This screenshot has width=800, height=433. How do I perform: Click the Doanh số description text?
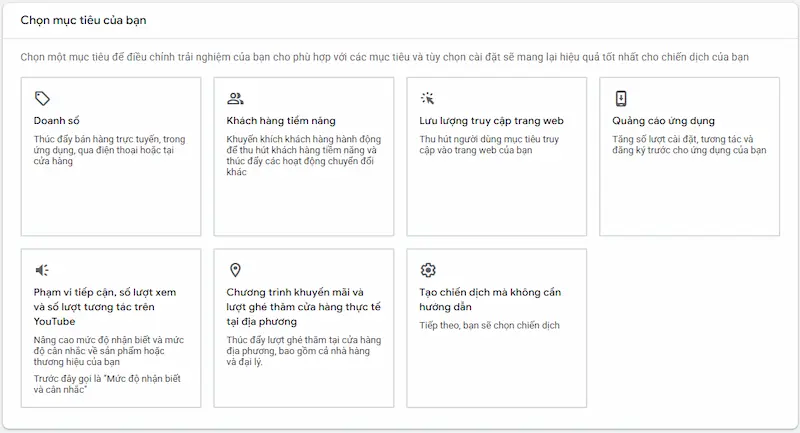106,150
